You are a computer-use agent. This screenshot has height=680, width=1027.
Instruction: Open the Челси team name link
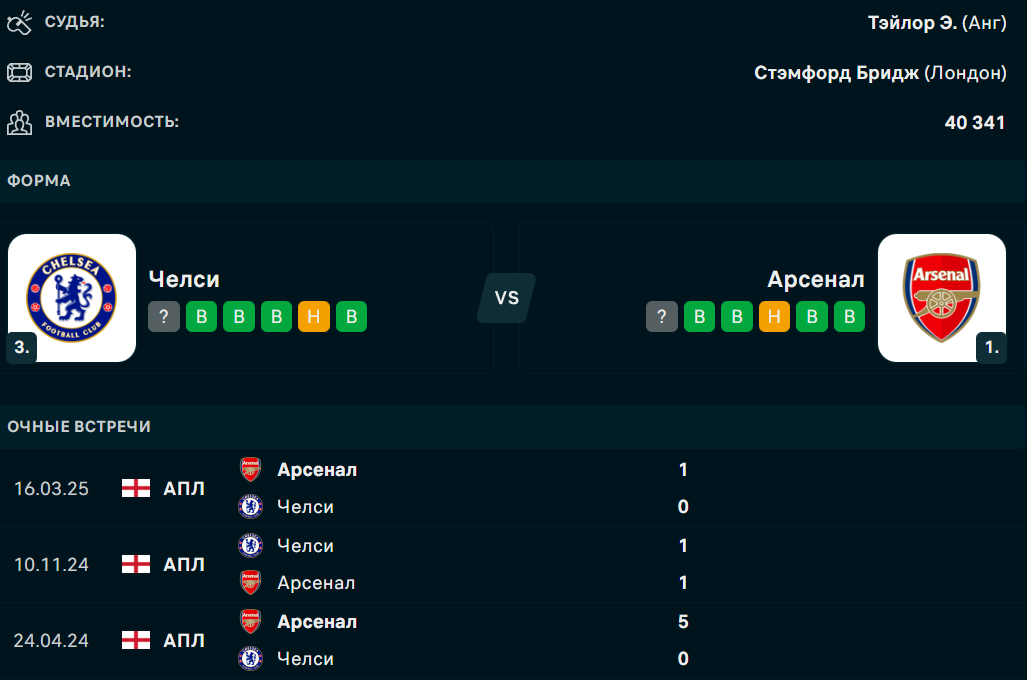coord(184,279)
